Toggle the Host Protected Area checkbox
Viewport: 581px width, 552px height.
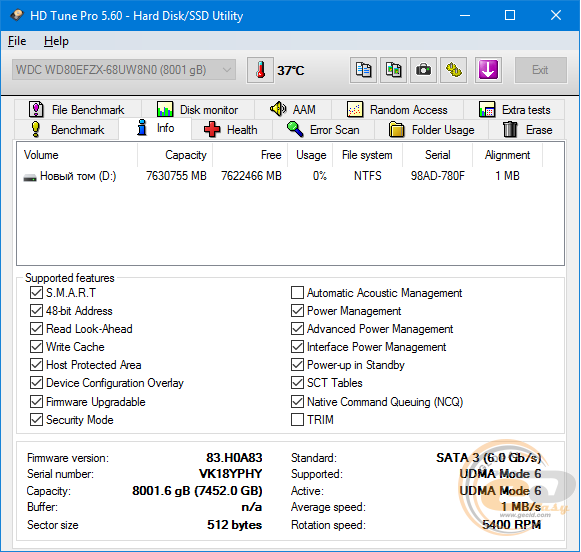pos(36,365)
